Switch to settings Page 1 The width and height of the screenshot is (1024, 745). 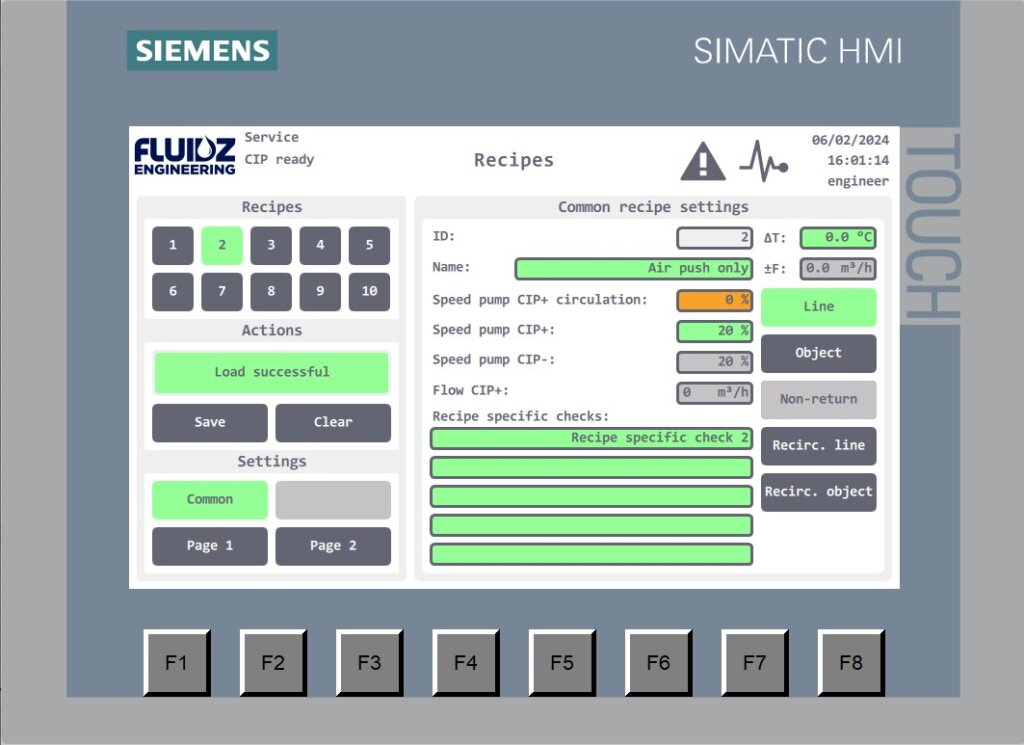(210, 546)
